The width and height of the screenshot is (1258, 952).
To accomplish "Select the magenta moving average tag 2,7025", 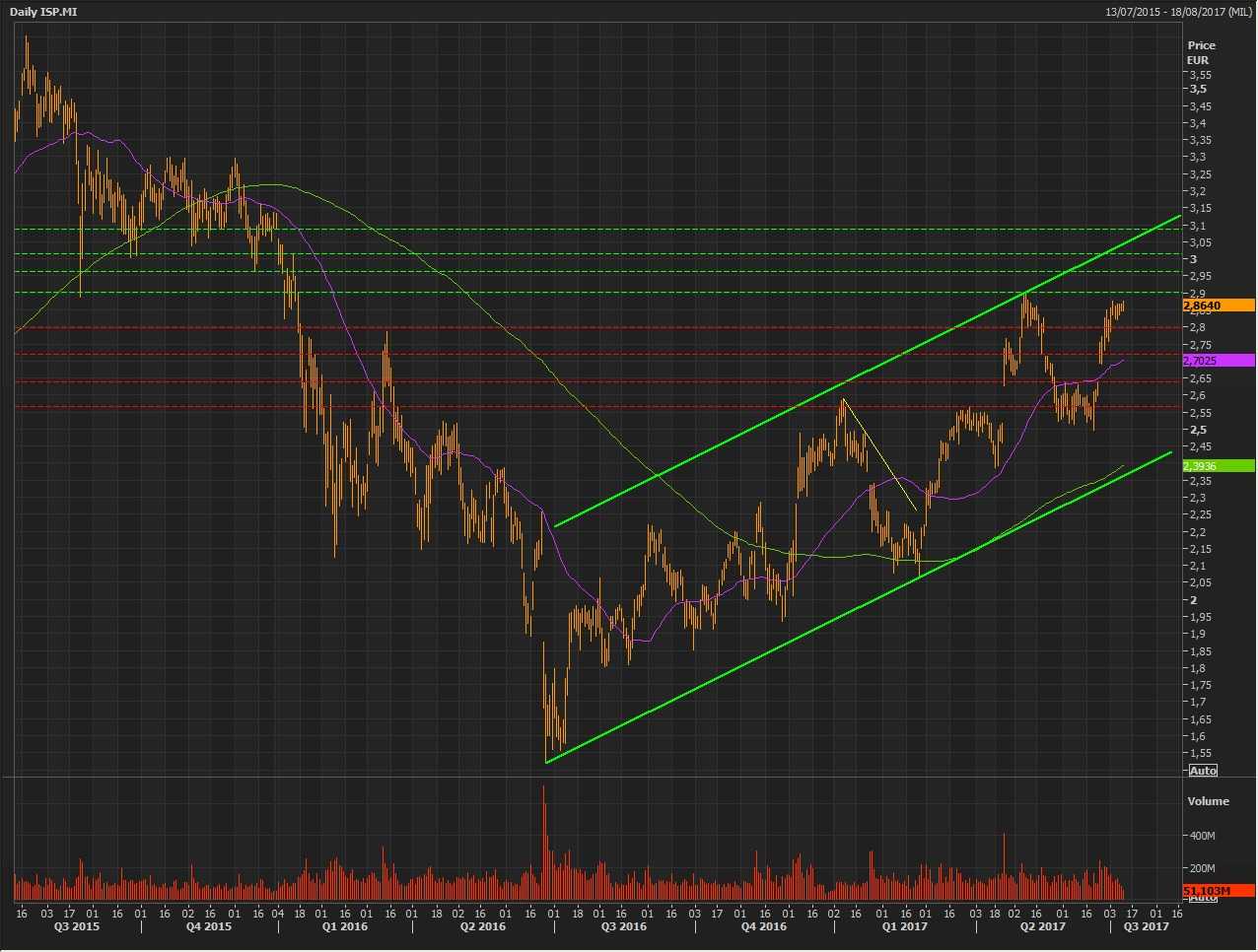I will [x=1218, y=361].
